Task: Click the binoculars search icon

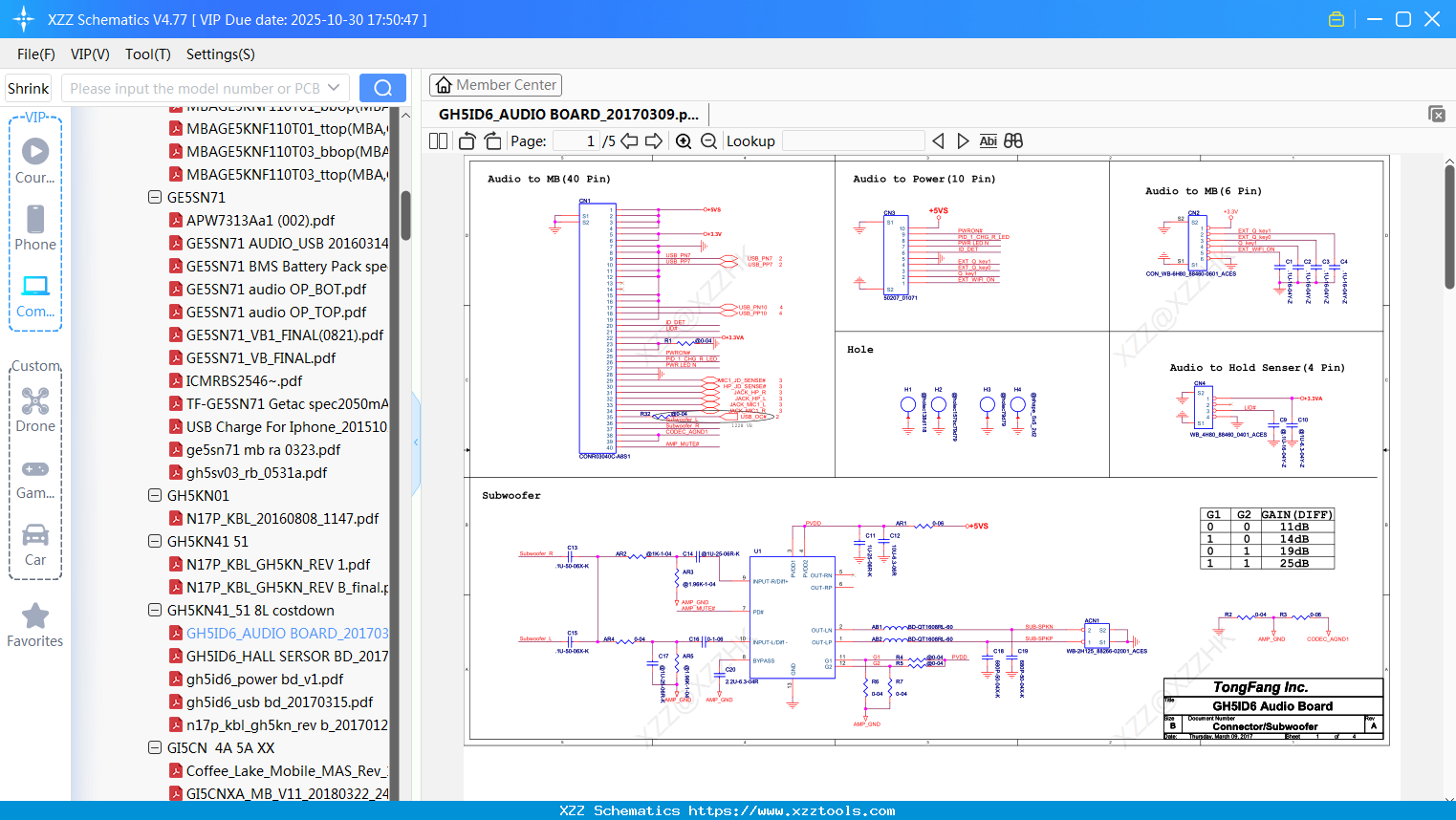Action: point(1013,141)
